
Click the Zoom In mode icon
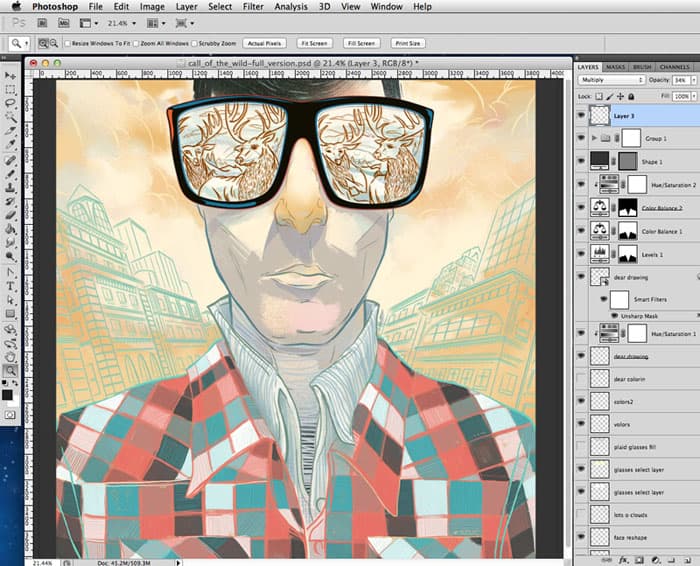pyautogui.click(x=43, y=43)
